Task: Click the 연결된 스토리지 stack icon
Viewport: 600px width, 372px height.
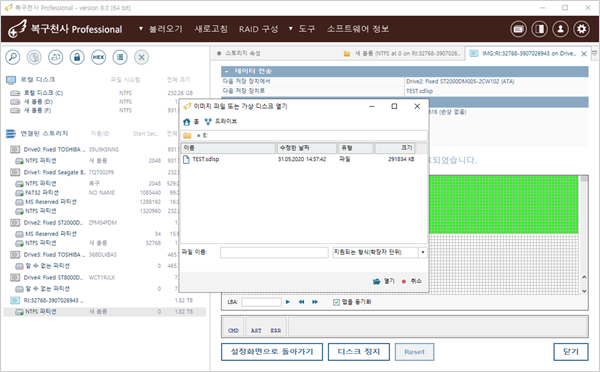Action: [x=11, y=134]
